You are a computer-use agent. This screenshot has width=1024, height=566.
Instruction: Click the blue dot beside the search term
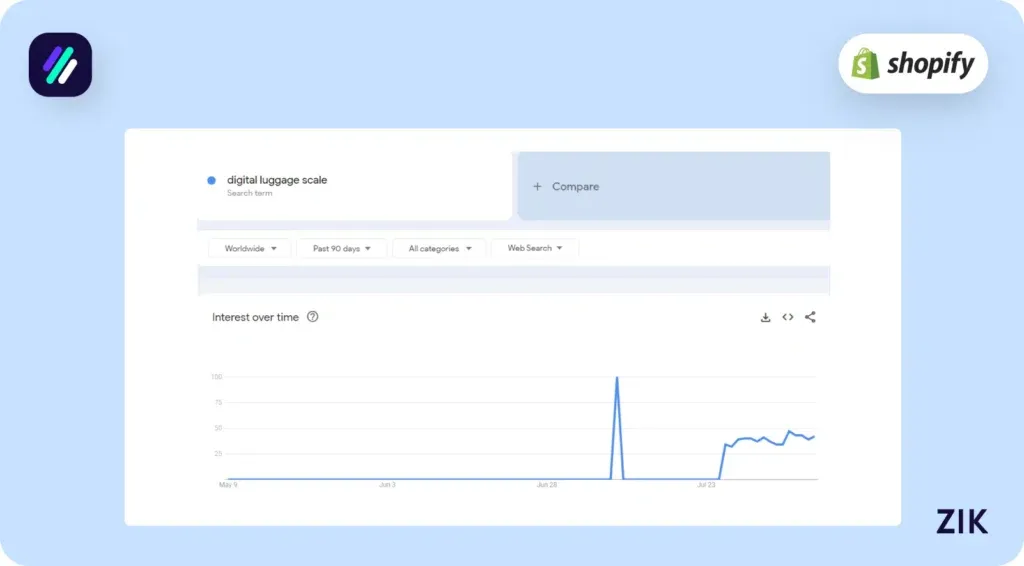[x=211, y=181]
